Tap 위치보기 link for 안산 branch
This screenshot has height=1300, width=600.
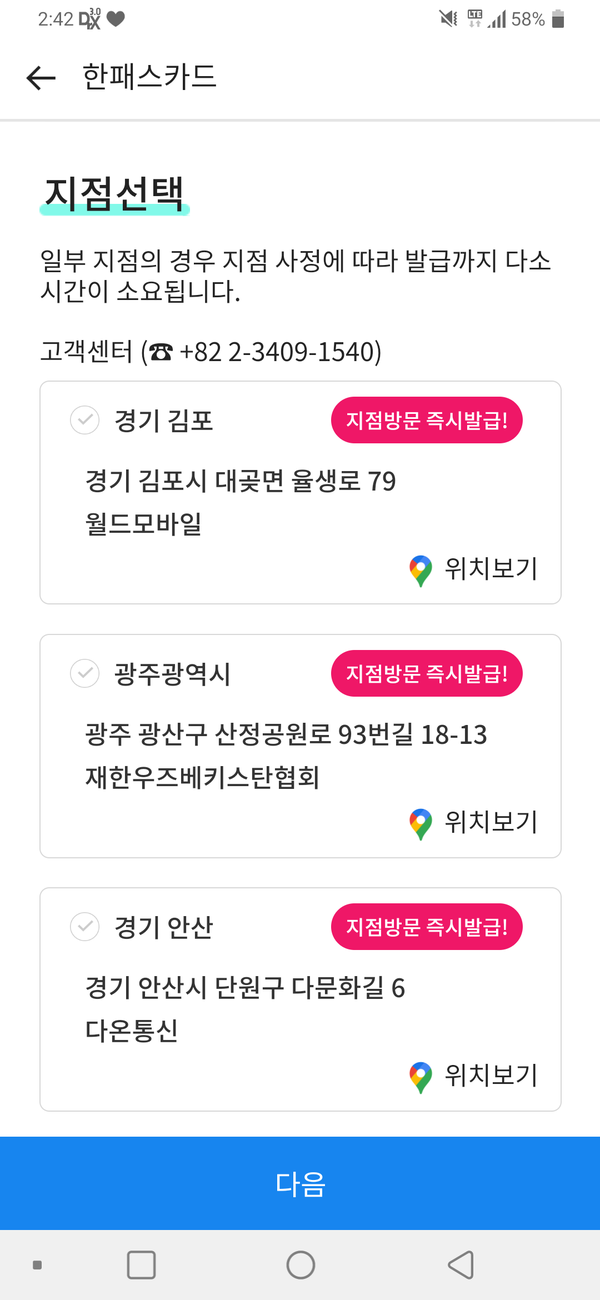[491, 1075]
